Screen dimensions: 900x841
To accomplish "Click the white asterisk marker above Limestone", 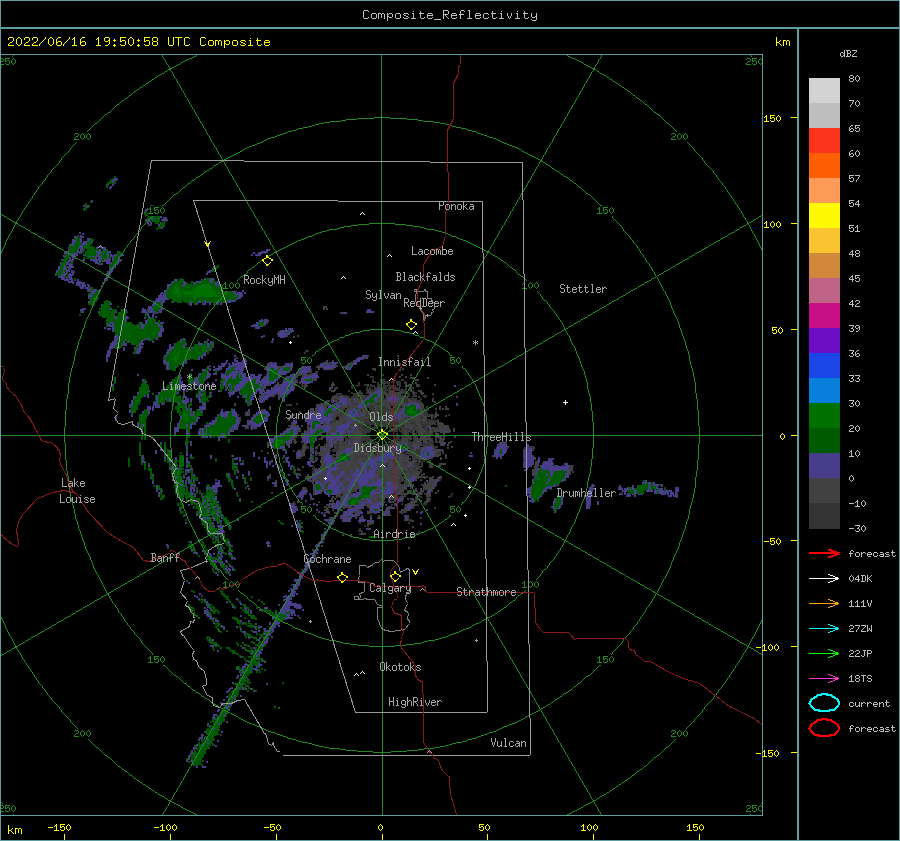I will click(x=189, y=377).
